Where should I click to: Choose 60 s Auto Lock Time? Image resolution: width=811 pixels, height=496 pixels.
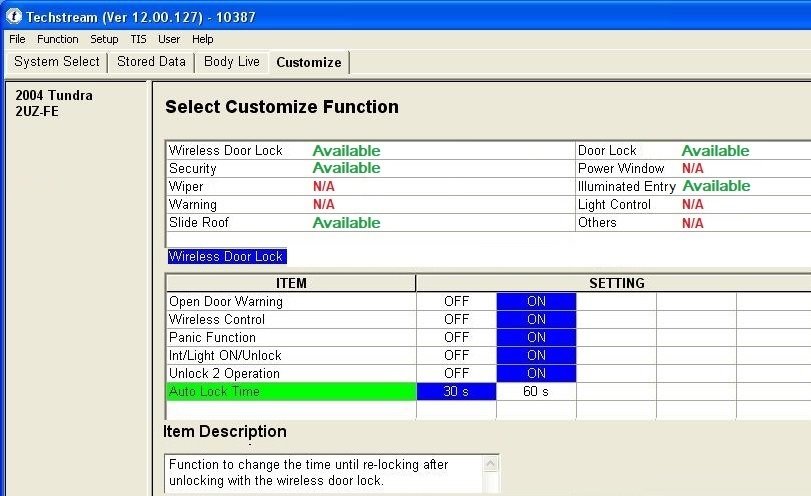pos(536,392)
